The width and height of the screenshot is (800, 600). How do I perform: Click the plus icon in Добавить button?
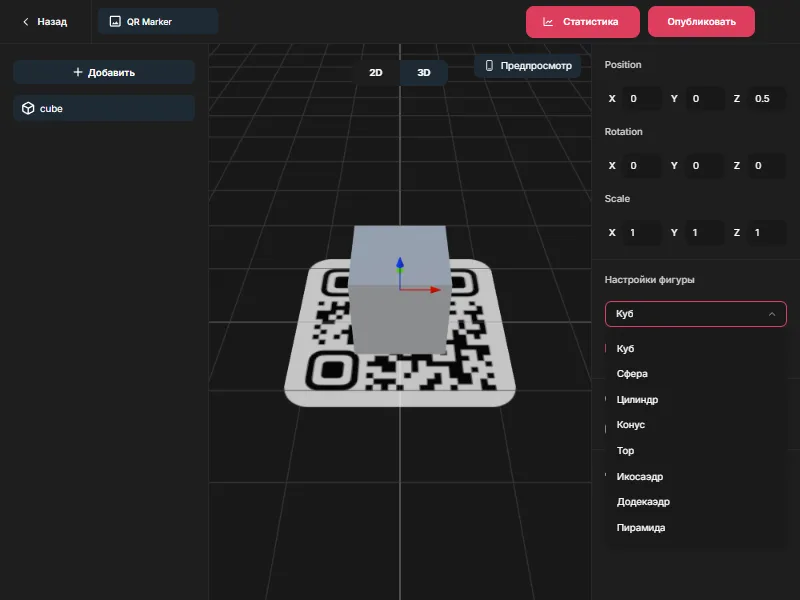click(x=78, y=72)
